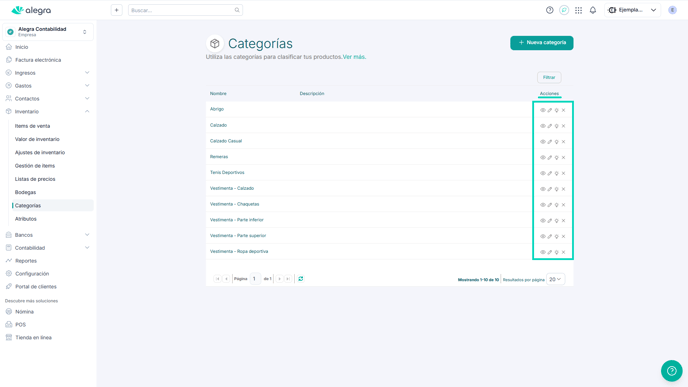Open the help question mark in top bar

click(549, 10)
